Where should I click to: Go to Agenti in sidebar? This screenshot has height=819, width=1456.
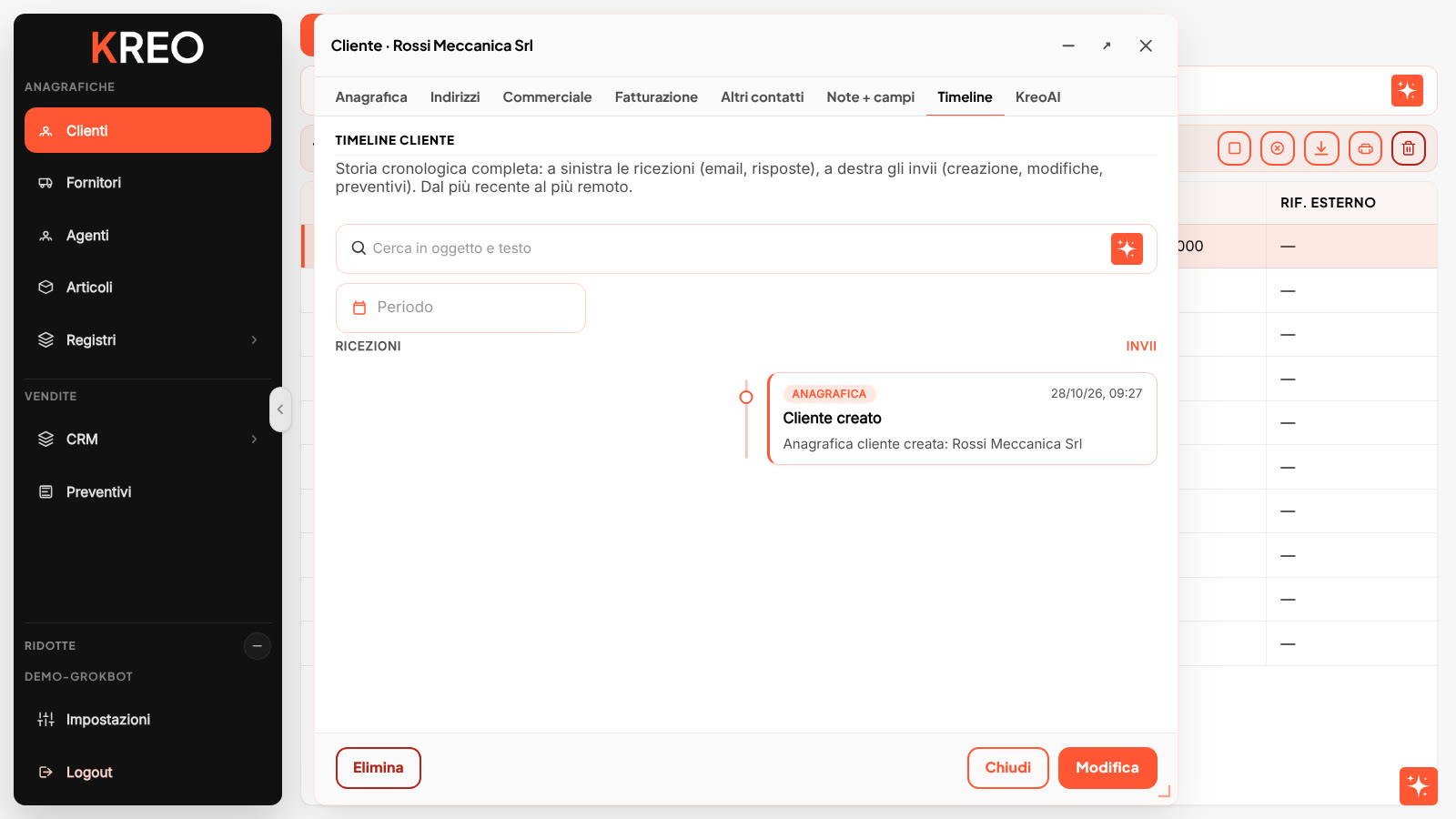[x=147, y=236]
